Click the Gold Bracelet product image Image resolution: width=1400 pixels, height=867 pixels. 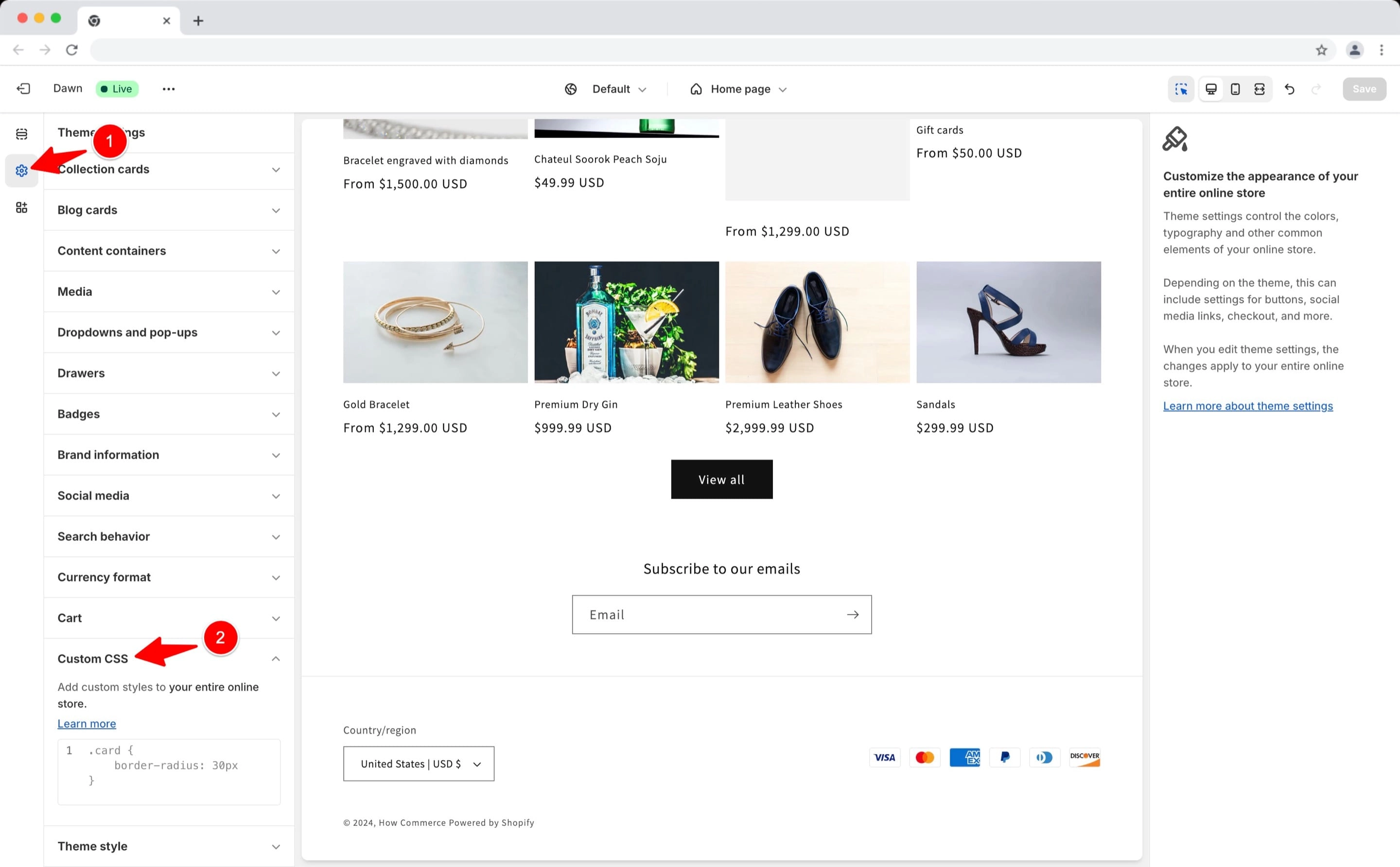pos(436,322)
